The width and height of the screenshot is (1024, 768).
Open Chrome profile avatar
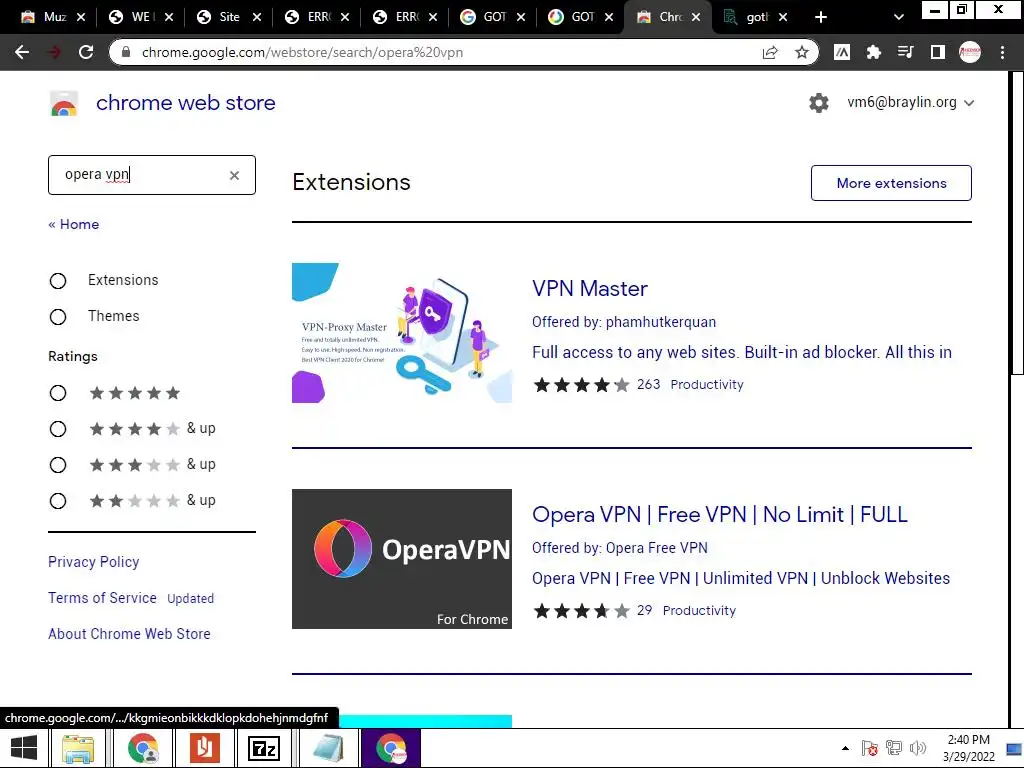pyautogui.click(x=970, y=52)
